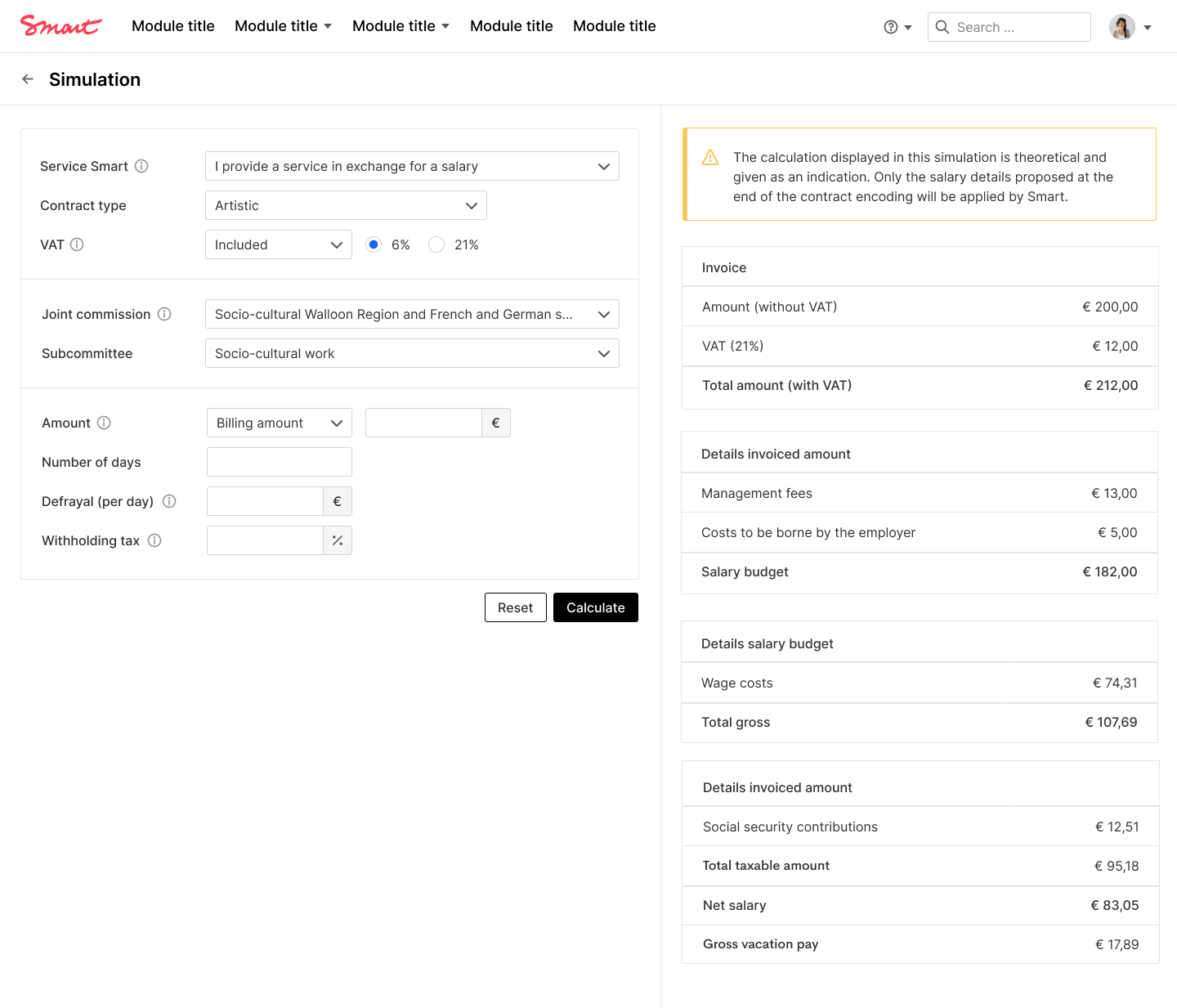Click the Calculate button

(596, 607)
